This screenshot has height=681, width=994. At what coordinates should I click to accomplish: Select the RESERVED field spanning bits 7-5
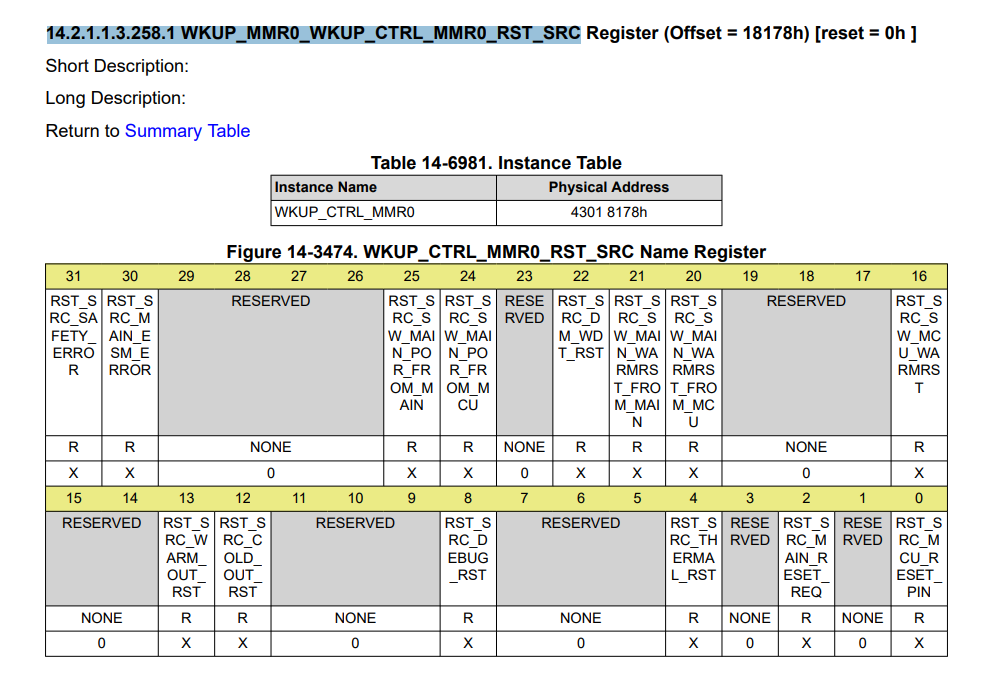click(581, 558)
